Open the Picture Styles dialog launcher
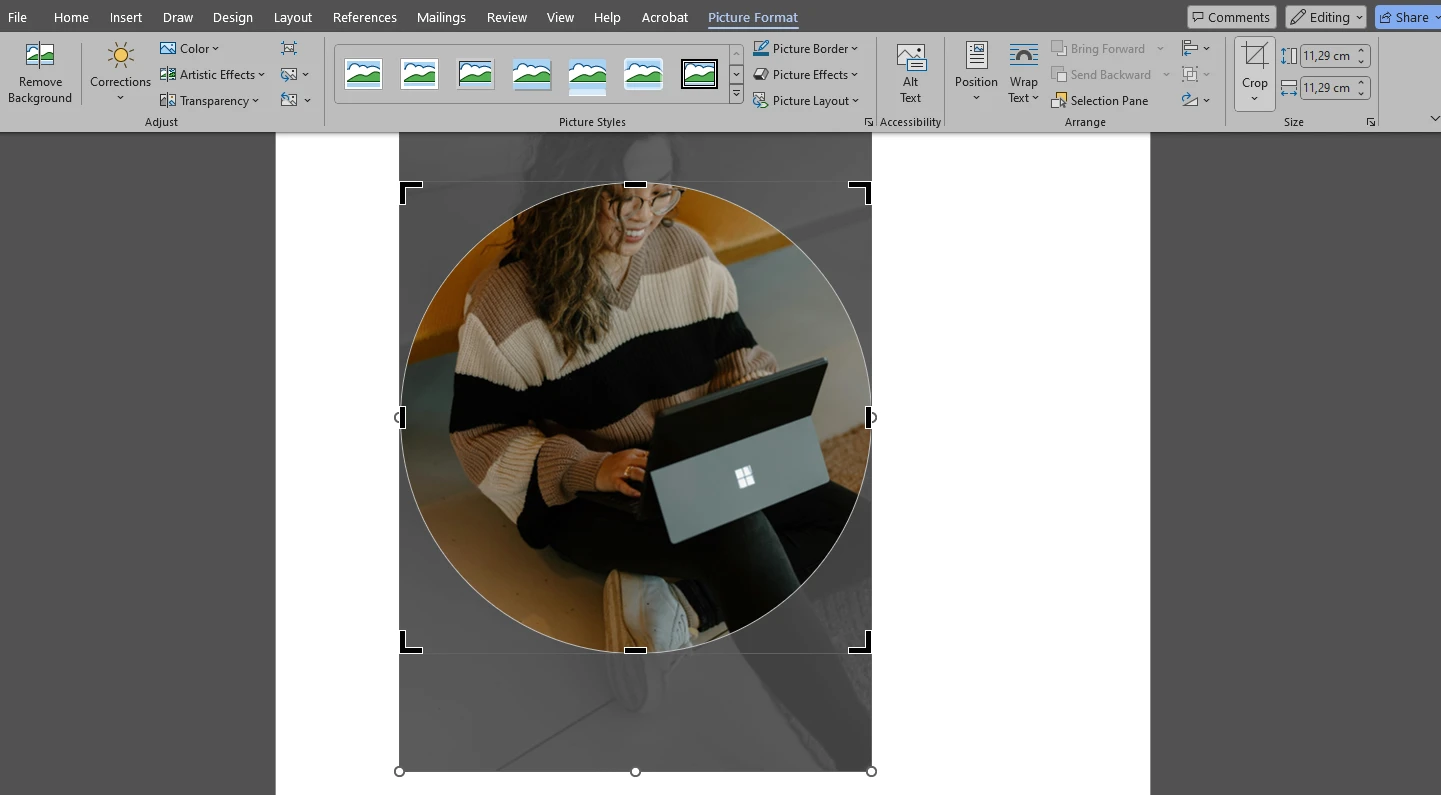The width and height of the screenshot is (1441, 795). tap(868, 122)
